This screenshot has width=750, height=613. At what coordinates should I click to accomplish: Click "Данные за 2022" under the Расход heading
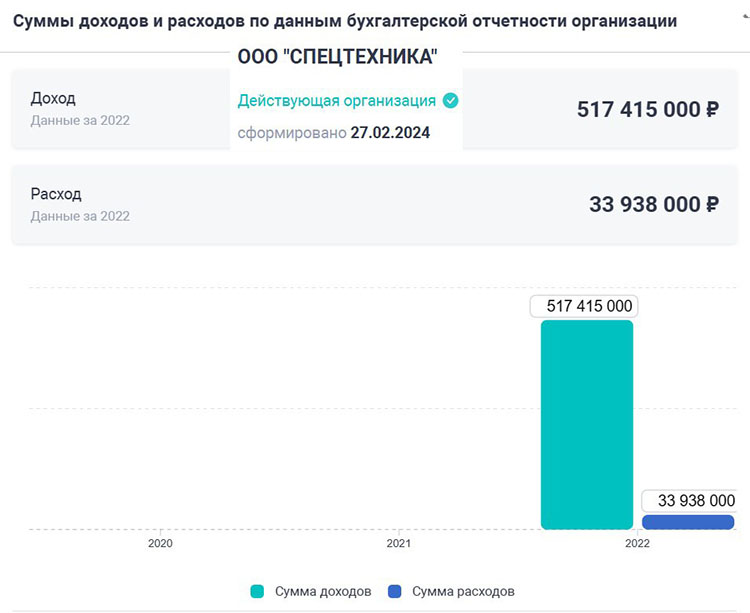(x=80, y=216)
